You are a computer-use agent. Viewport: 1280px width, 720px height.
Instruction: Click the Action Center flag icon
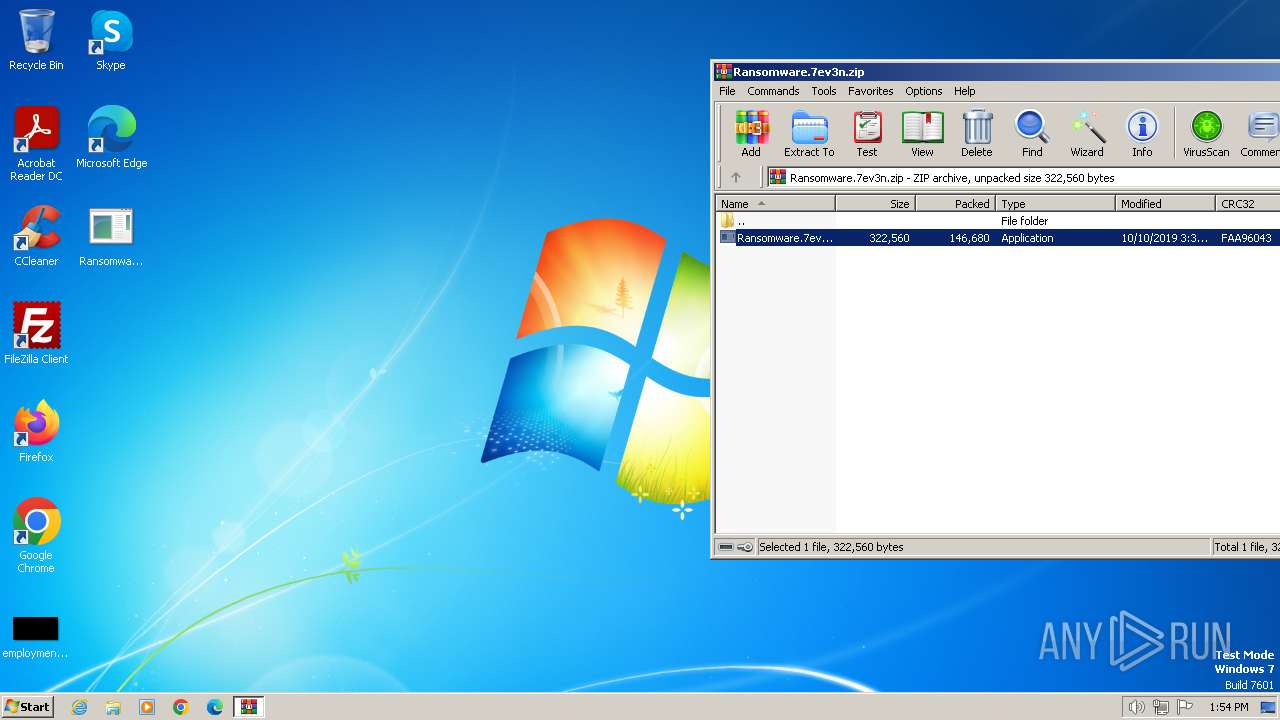pyautogui.click(x=1185, y=707)
